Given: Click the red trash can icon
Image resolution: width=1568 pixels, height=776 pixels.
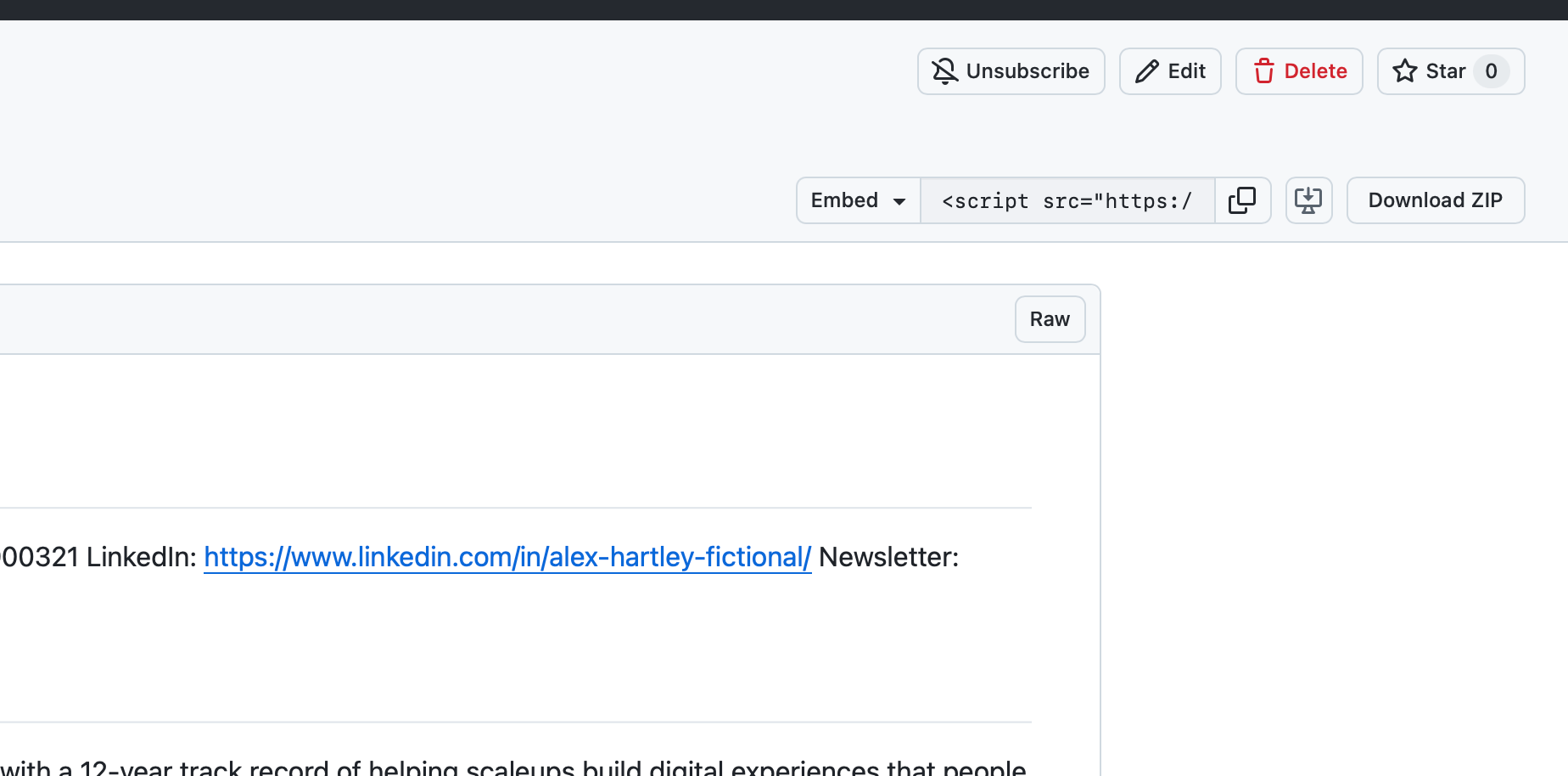Looking at the screenshot, I should pyautogui.click(x=1263, y=71).
